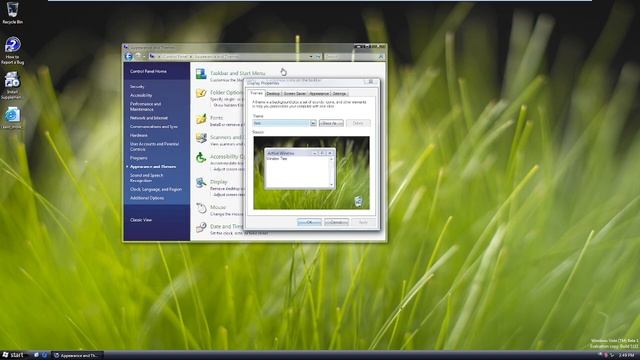Click the Fonts folder icon
This screenshot has width=640, height=360.
point(201,119)
